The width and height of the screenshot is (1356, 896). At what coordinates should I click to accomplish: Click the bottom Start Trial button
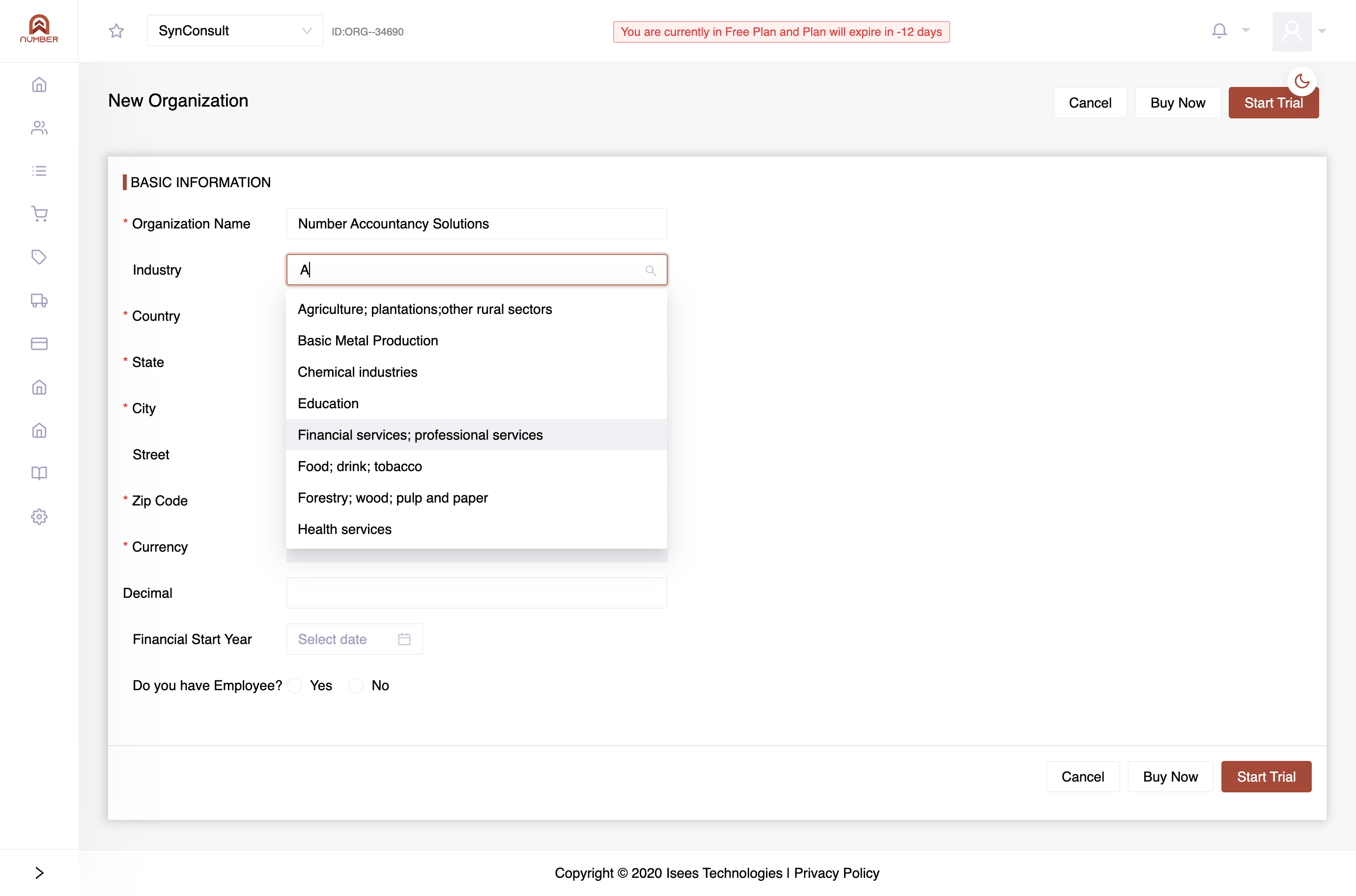(1266, 777)
